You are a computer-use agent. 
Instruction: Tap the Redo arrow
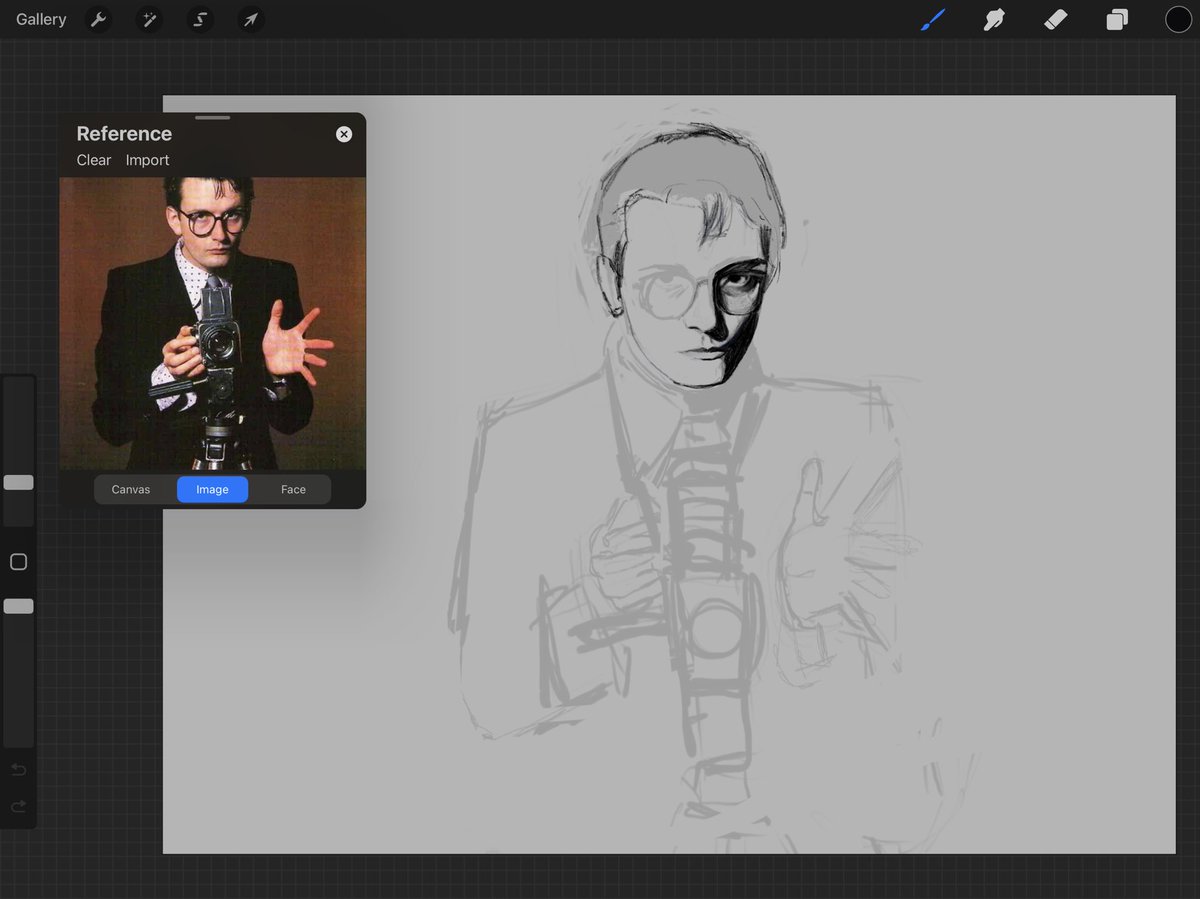pos(18,806)
